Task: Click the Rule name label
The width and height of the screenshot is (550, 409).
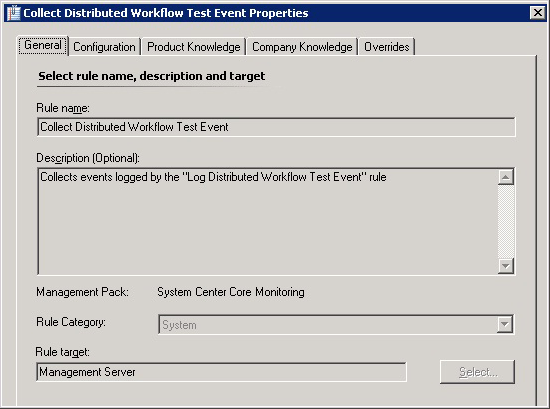Action: tap(63, 108)
